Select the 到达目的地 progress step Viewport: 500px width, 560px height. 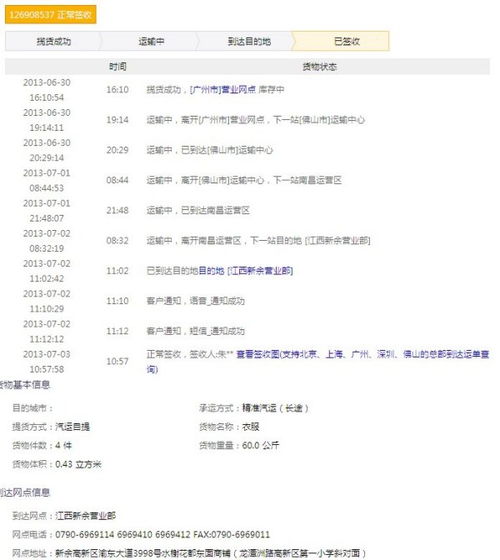(249, 41)
